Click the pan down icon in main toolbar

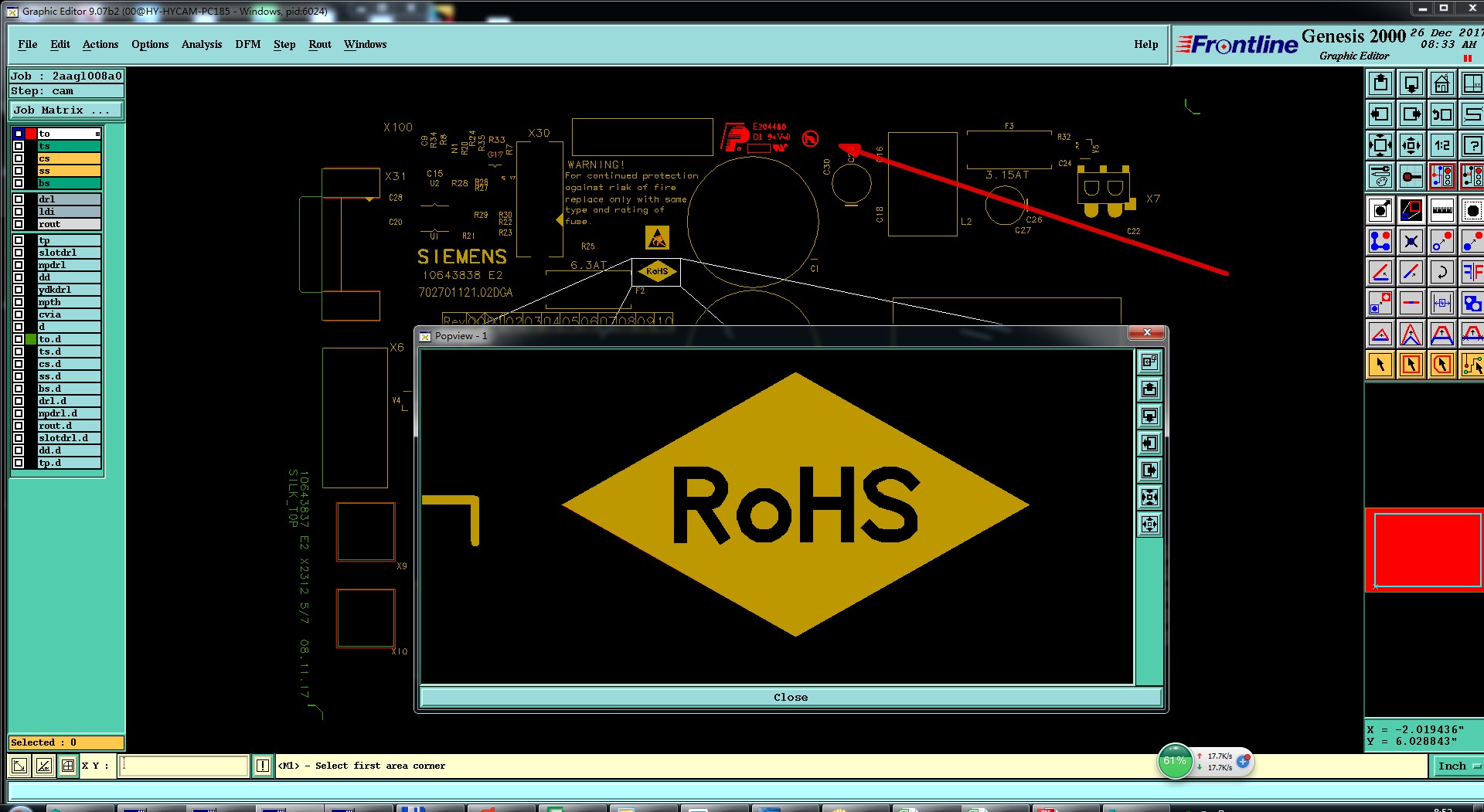coord(1411,83)
